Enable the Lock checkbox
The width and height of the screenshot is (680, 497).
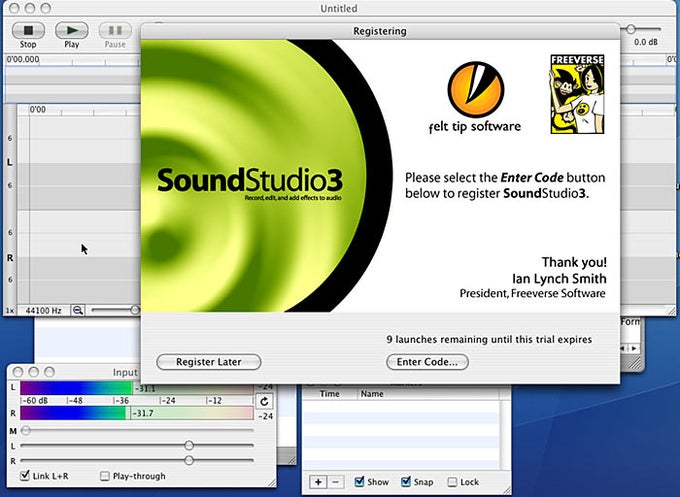tap(452, 482)
